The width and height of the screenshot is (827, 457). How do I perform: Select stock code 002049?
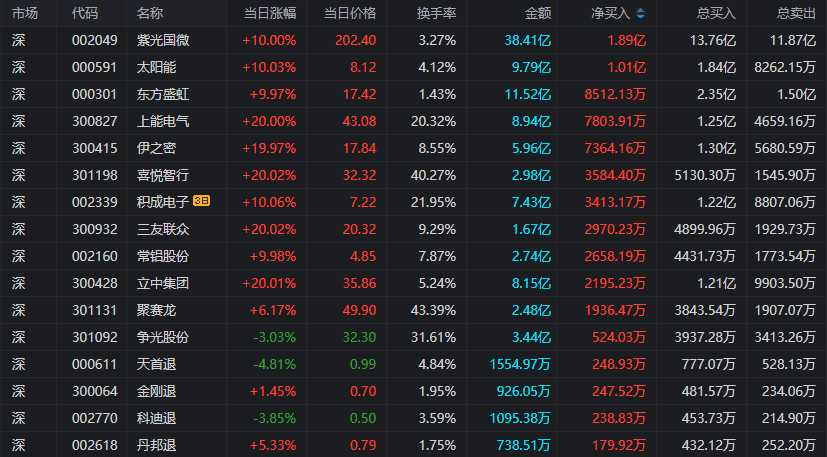tap(94, 40)
